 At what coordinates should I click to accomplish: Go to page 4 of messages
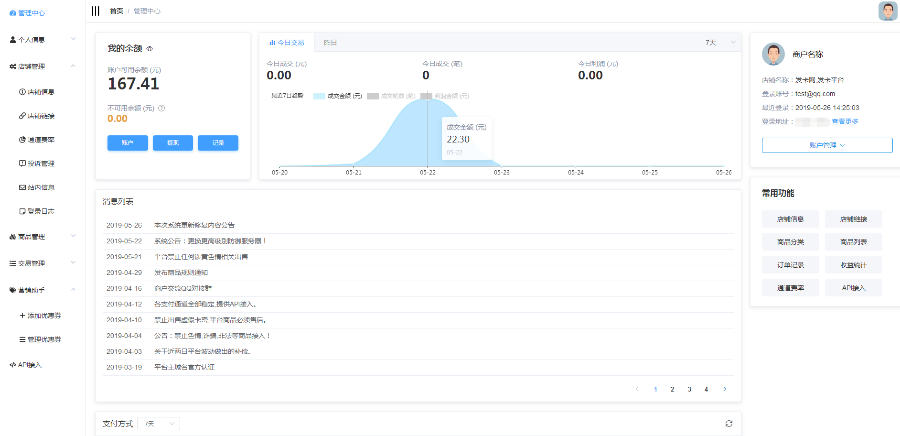[707, 389]
